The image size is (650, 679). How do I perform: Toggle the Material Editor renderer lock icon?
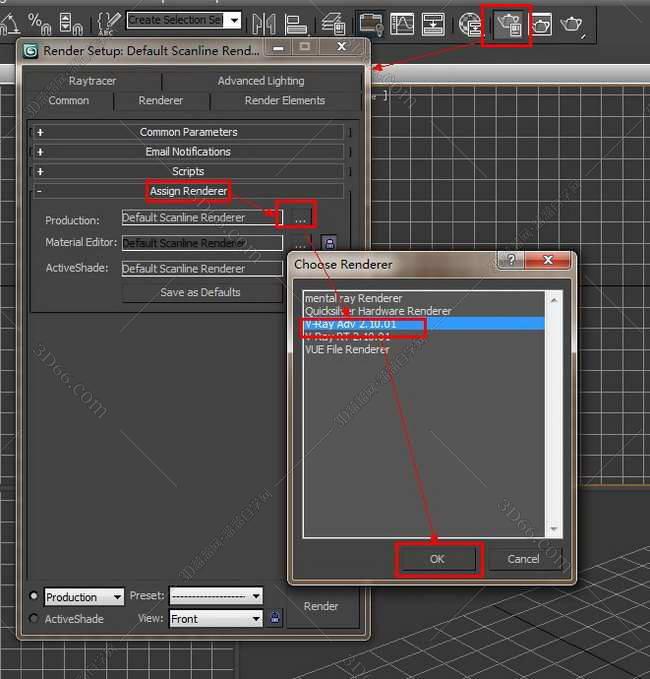330,242
